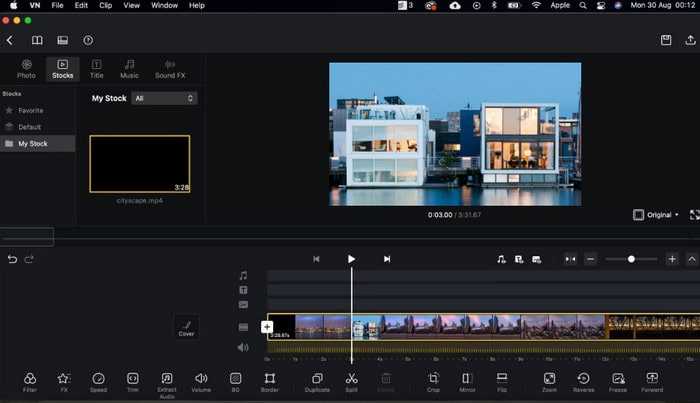Image resolution: width=700 pixels, height=403 pixels.
Task: Open the My Stock All filter dropdown
Action: click(x=164, y=98)
